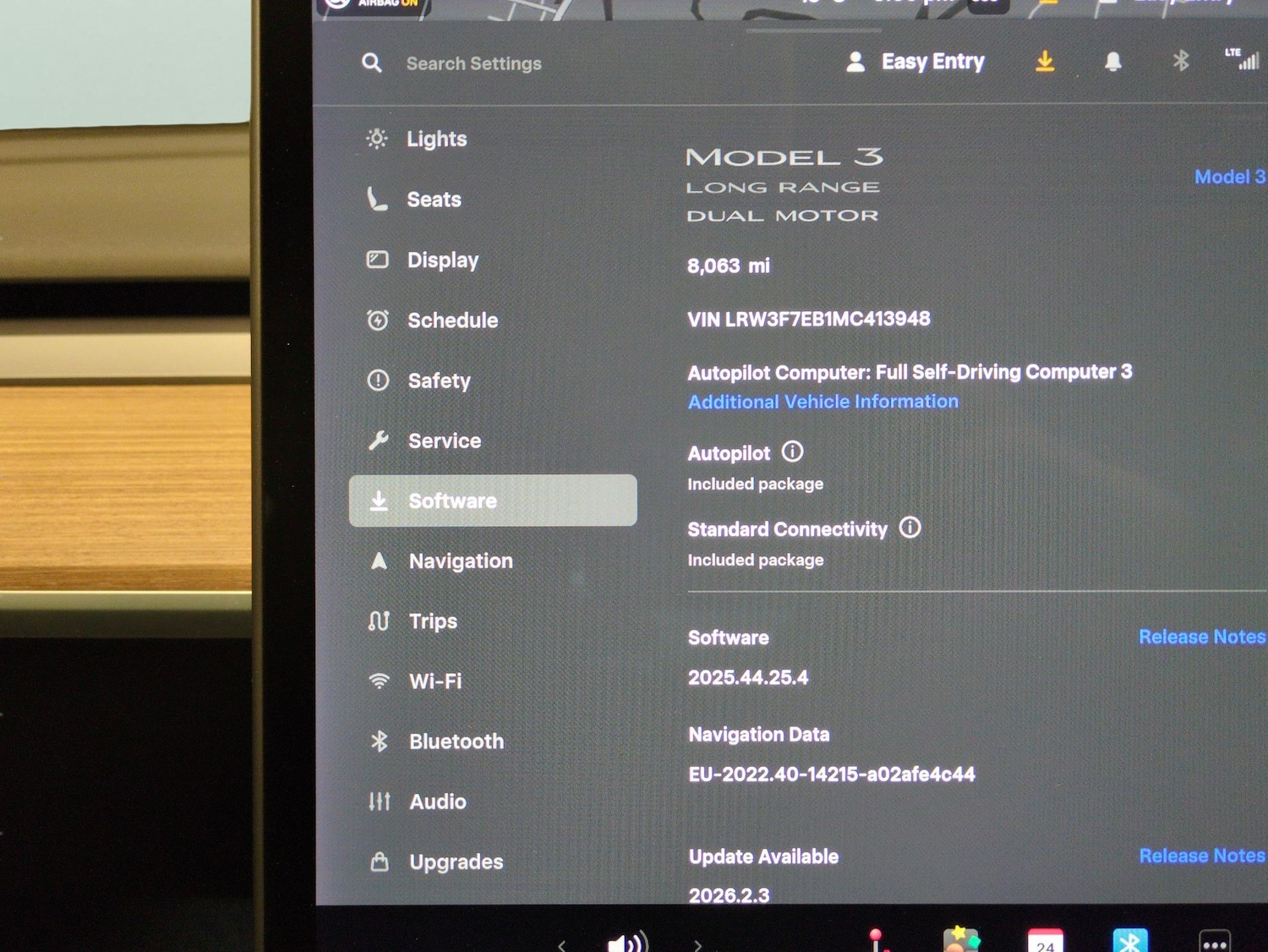Tap the LTE signal strength icon

click(x=1243, y=58)
